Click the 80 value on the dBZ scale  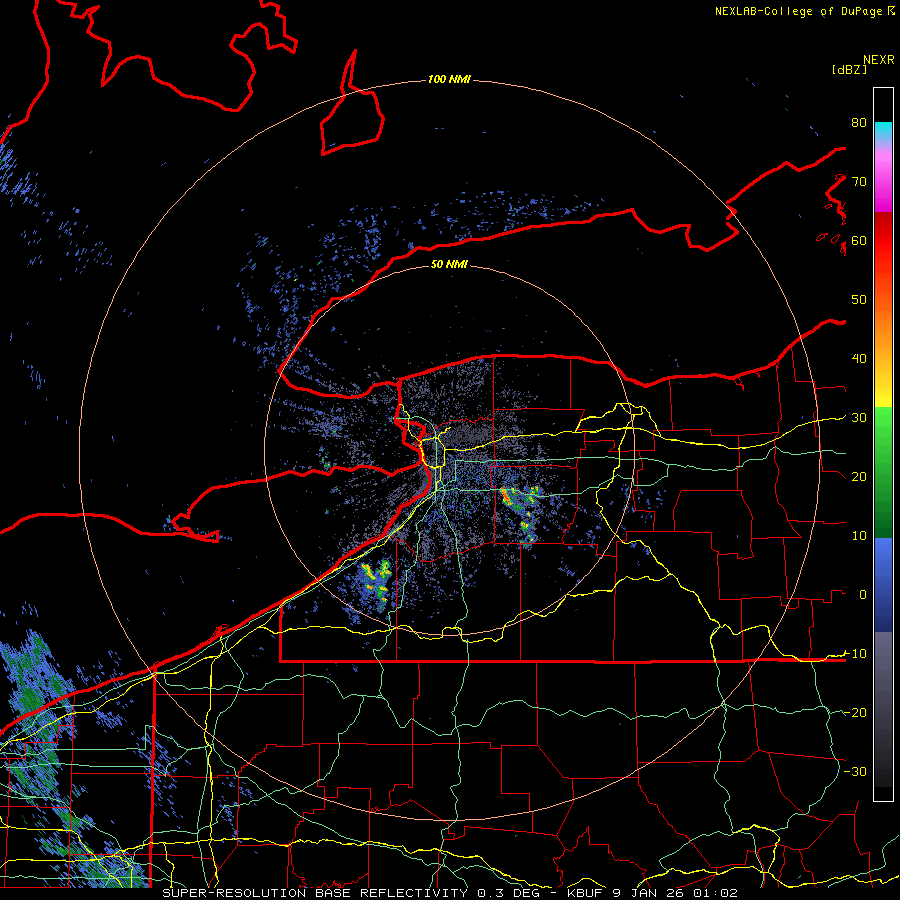point(859,123)
